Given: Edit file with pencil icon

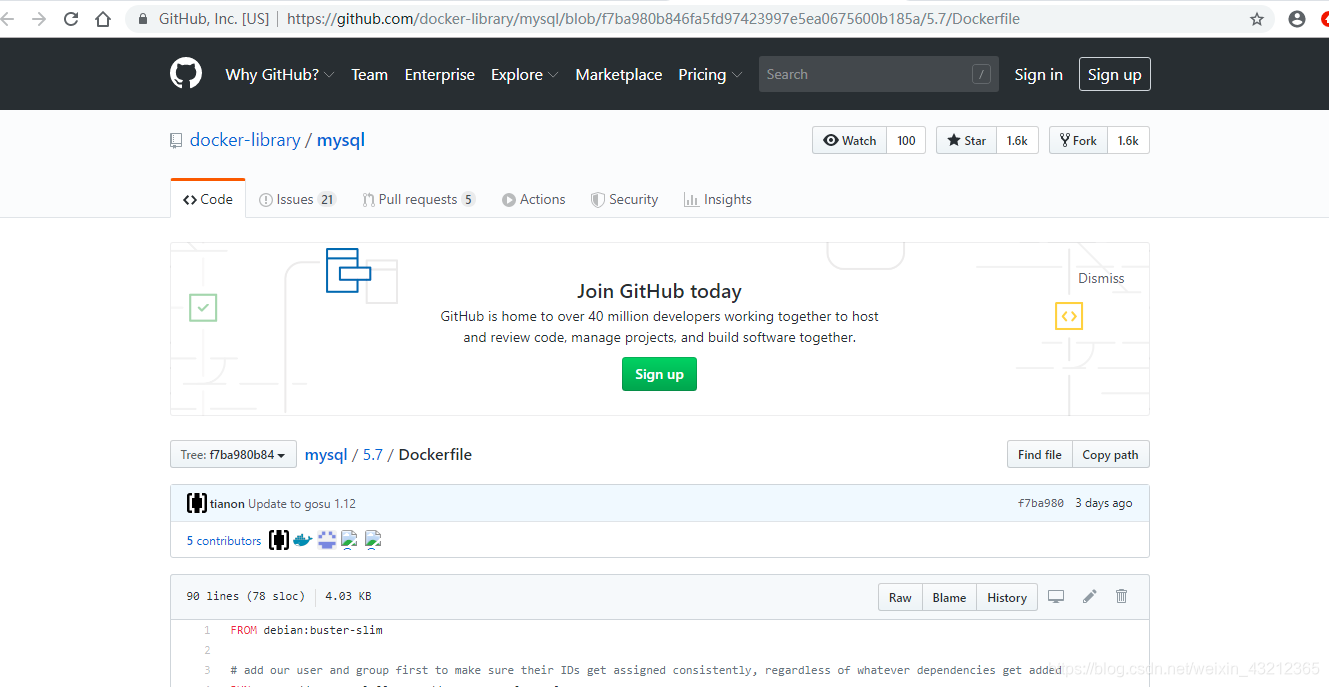Looking at the screenshot, I should click(x=1090, y=597).
